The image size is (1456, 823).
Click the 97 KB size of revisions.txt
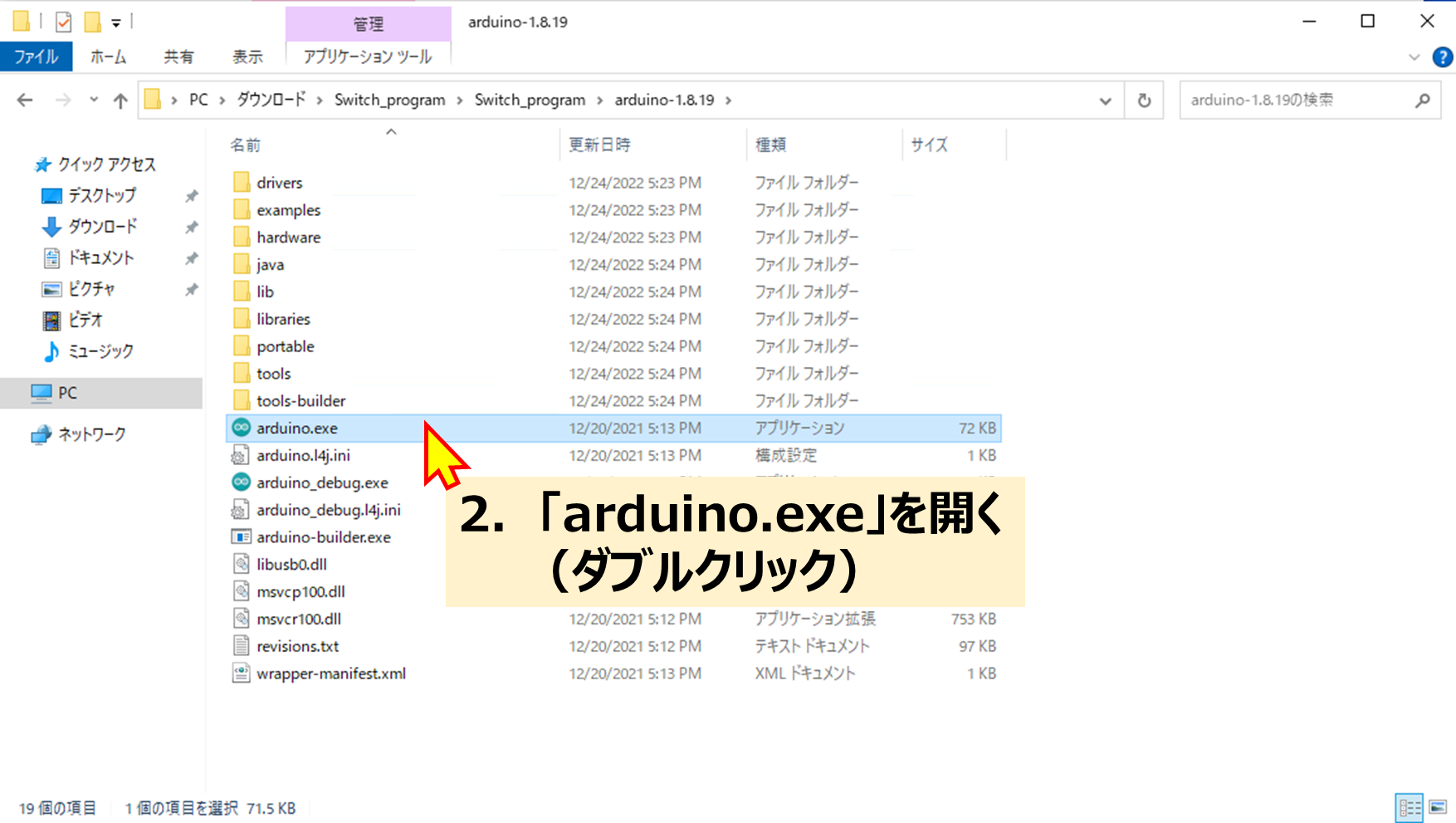click(x=977, y=646)
